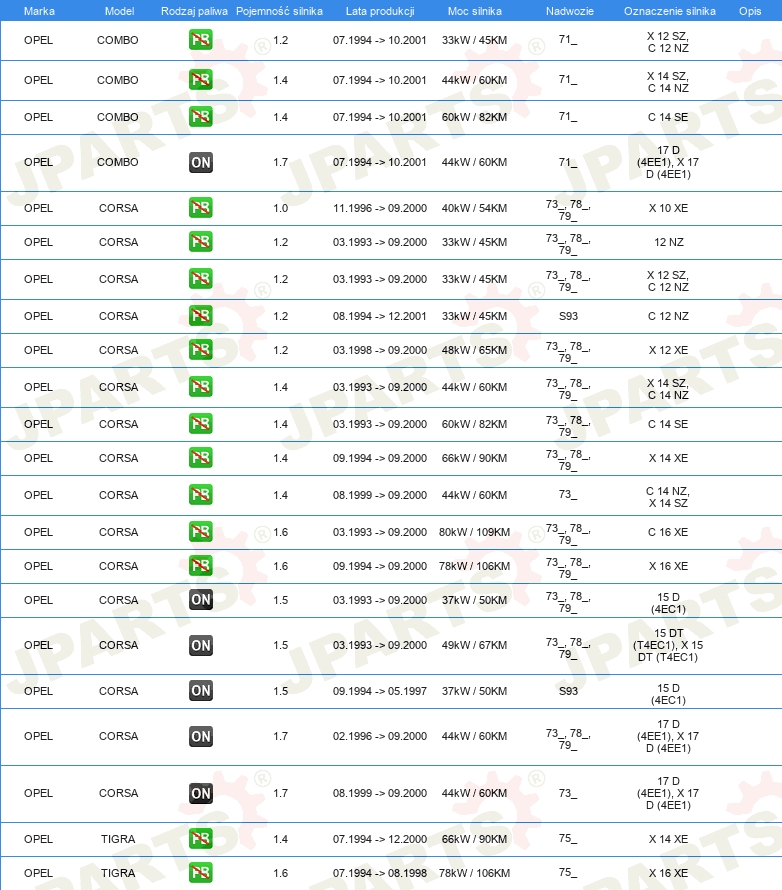Screen dimensions: 782x890
Task: Click the 75_ body code in TIGRA 1.6 row
Action: pyautogui.click(x=567, y=872)
